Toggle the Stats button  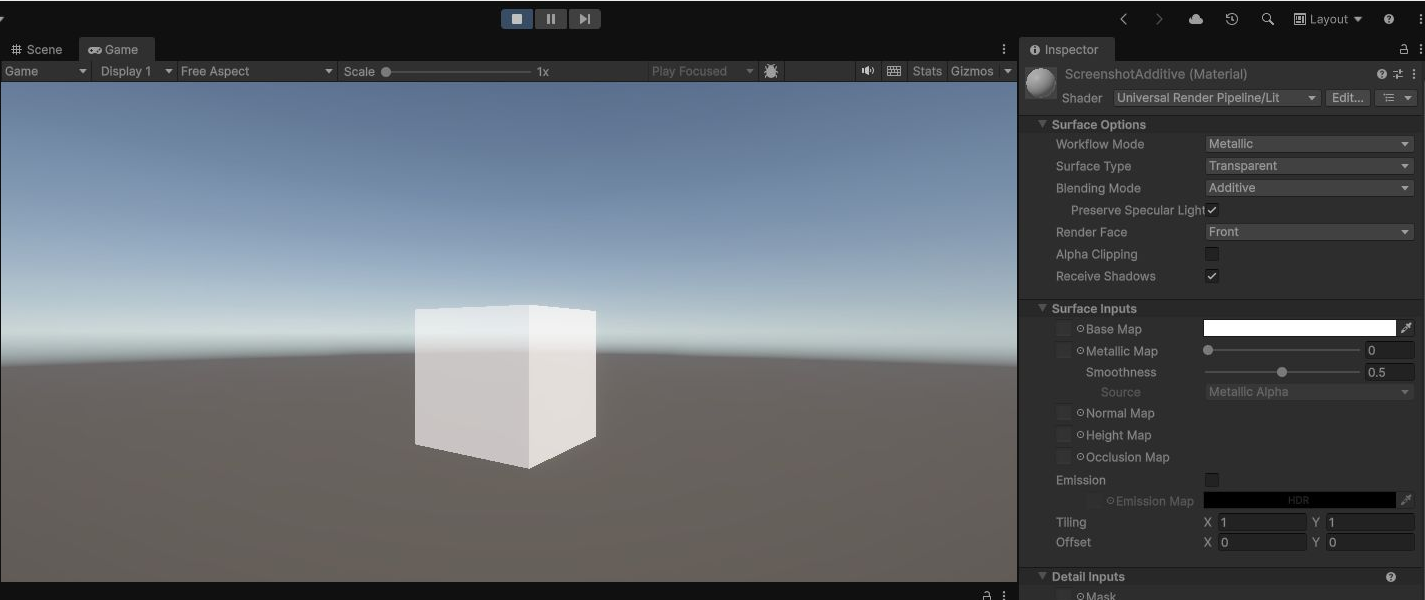tap(927, 71)
